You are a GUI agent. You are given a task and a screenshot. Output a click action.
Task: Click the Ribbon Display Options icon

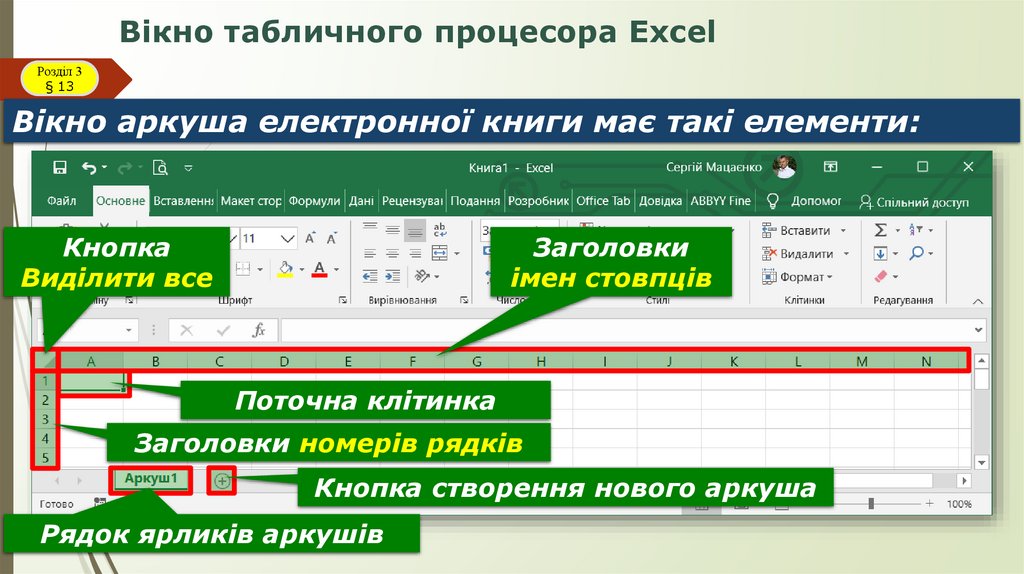point(830,167)
